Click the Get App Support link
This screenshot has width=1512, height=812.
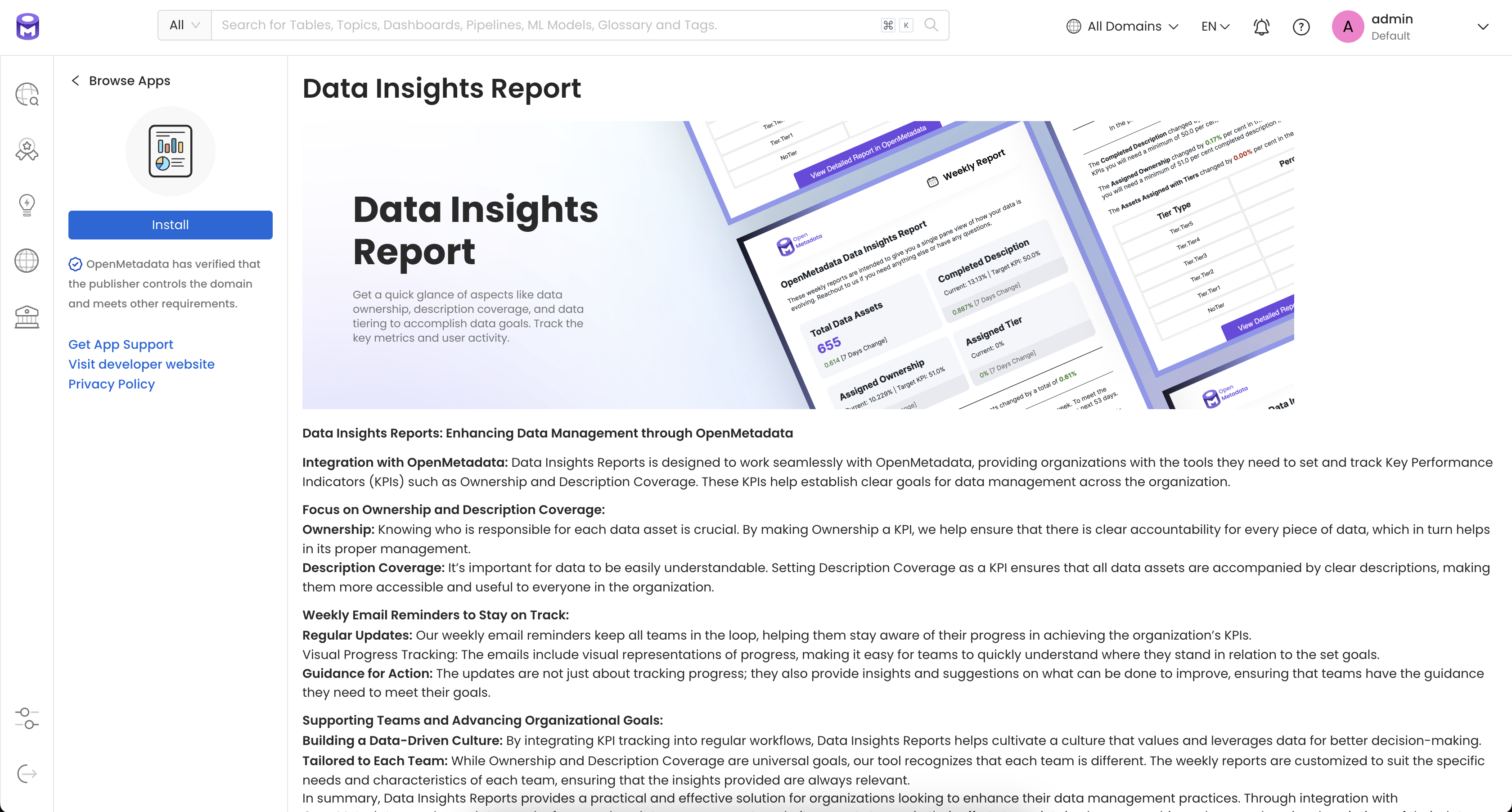pyautogui.click(x=121, y=344)
